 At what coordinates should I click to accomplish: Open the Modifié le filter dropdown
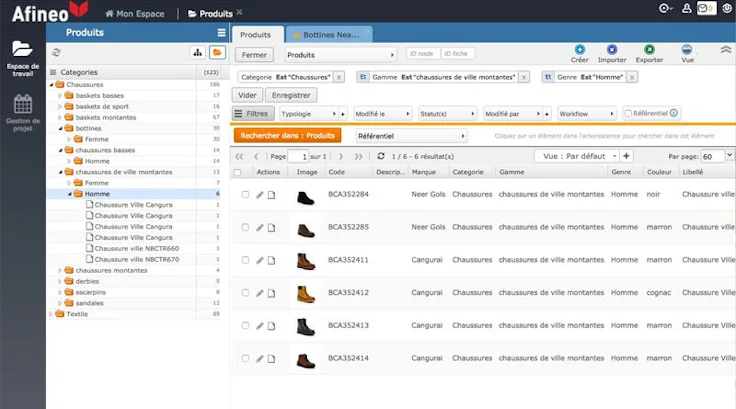click(383, 114)
